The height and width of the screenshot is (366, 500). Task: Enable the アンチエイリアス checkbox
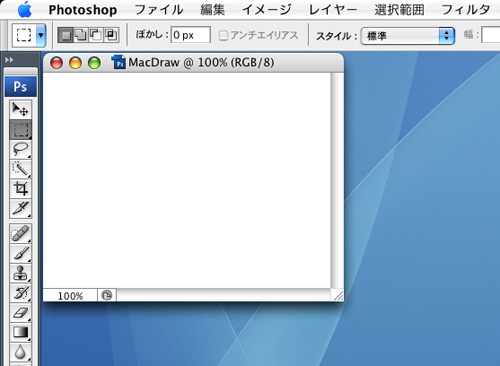(223, 35)
